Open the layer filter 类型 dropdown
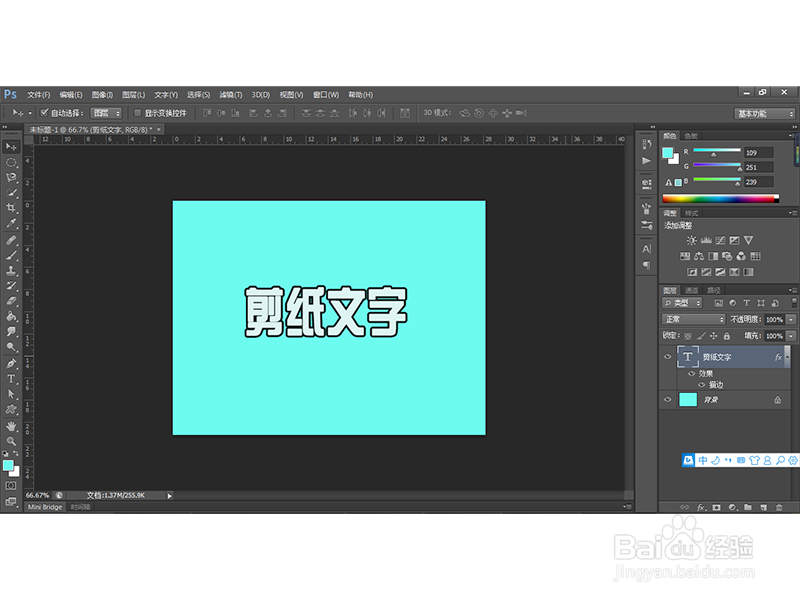 tap(682, 303)
